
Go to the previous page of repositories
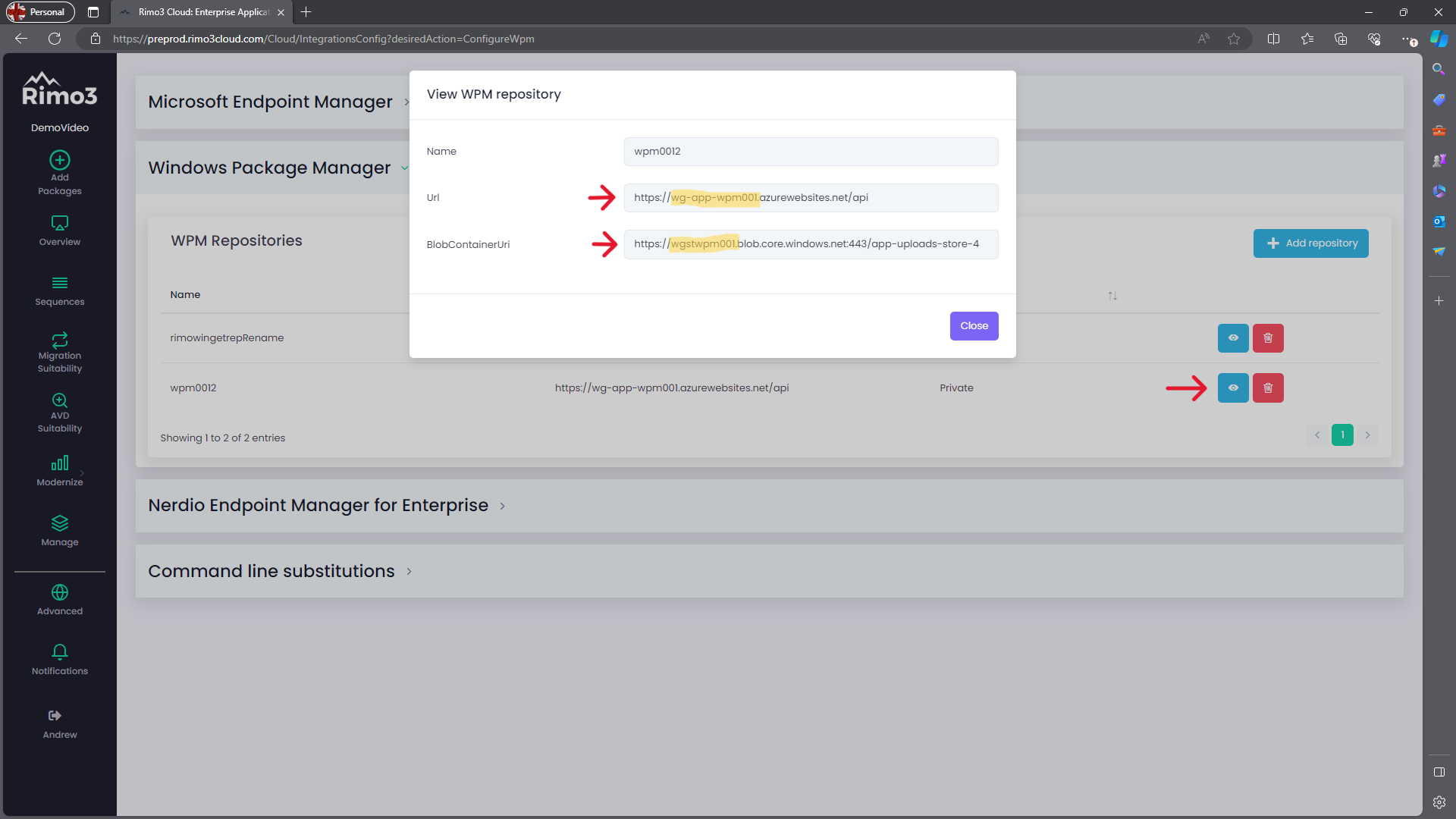[1317, 435]
